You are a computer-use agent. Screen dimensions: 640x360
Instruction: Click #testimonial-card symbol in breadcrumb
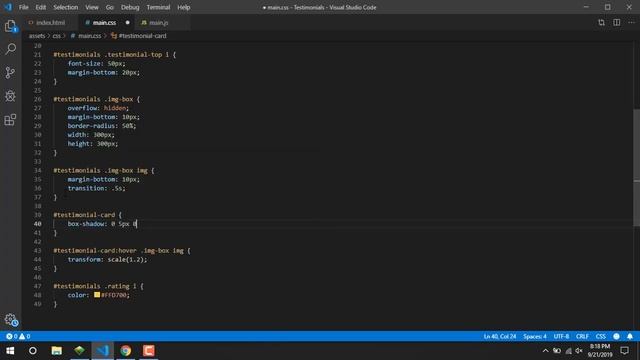tap(142, 36)
